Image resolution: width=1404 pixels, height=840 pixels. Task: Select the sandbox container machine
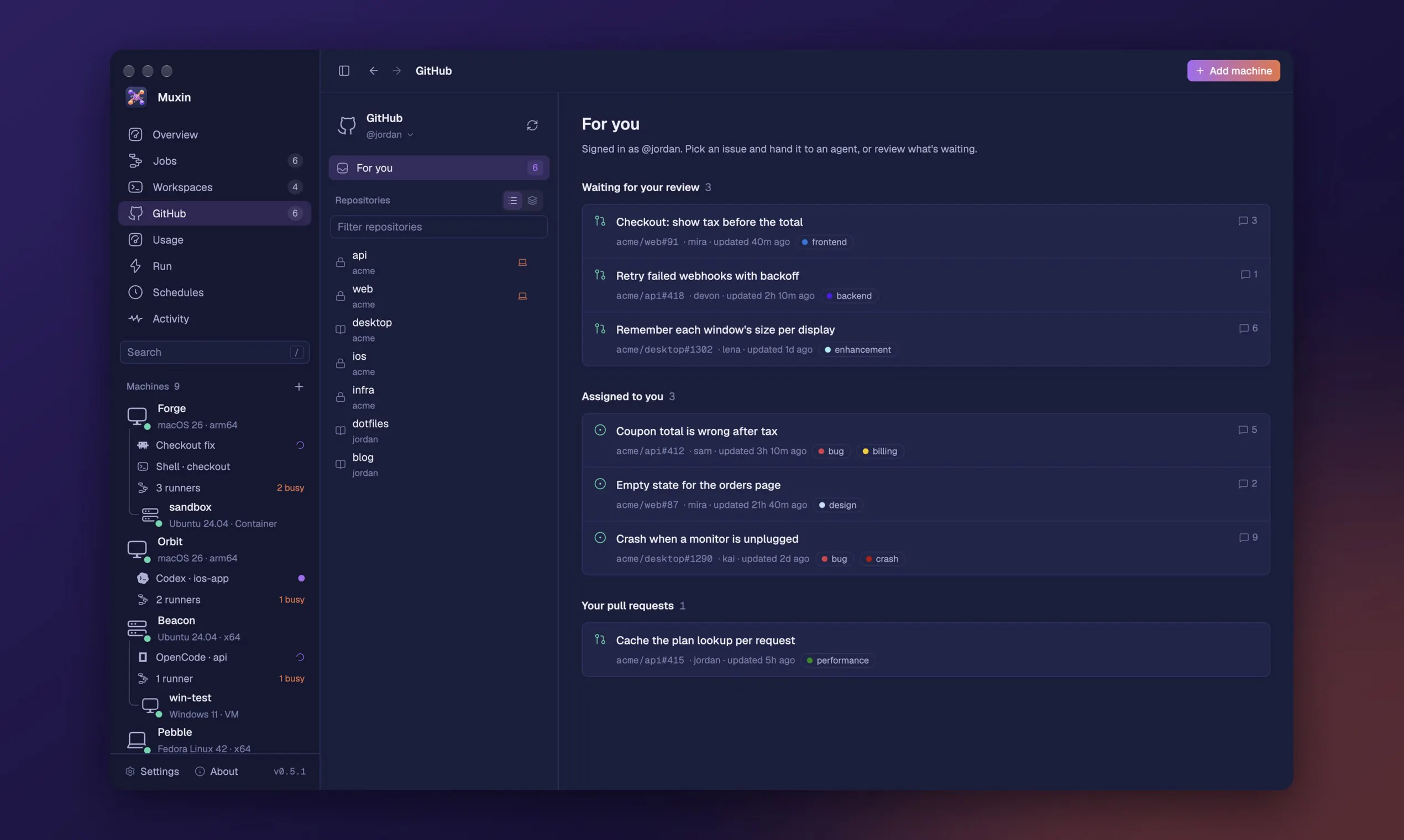(224, 514)
